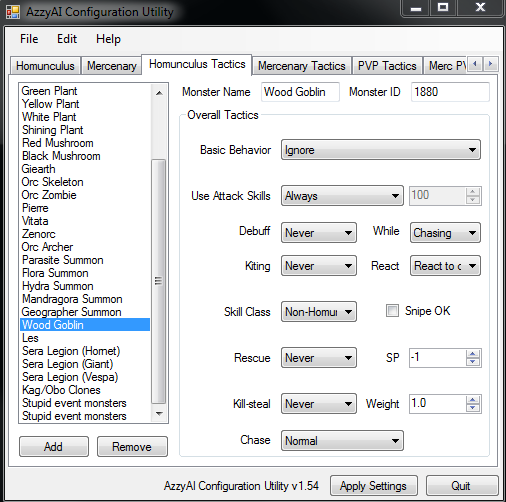Click the Quit button
Screen dimensions: 506x502
pyautogui.click(x=461, y=486)
